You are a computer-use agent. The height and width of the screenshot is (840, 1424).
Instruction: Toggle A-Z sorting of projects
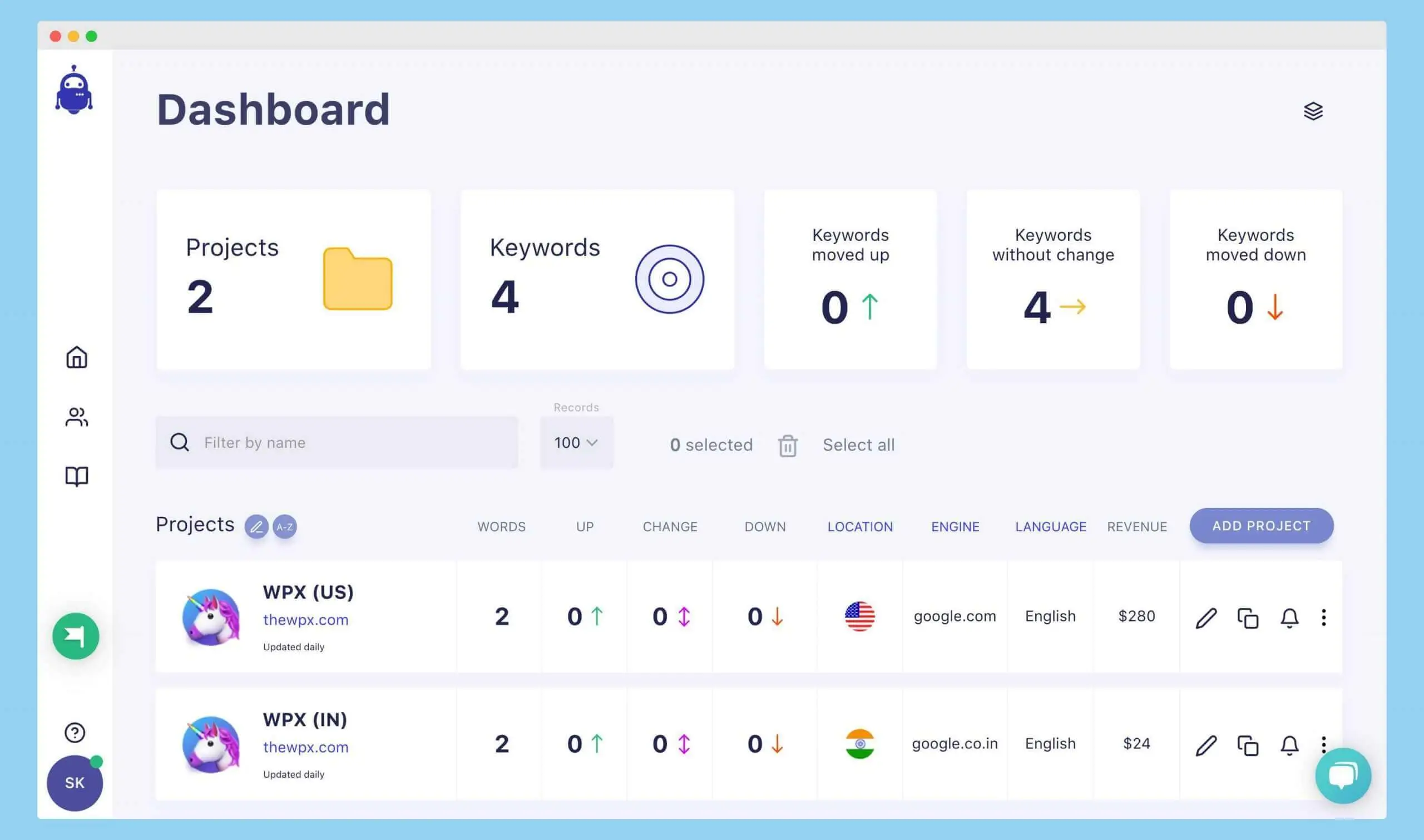coord(285,526)
